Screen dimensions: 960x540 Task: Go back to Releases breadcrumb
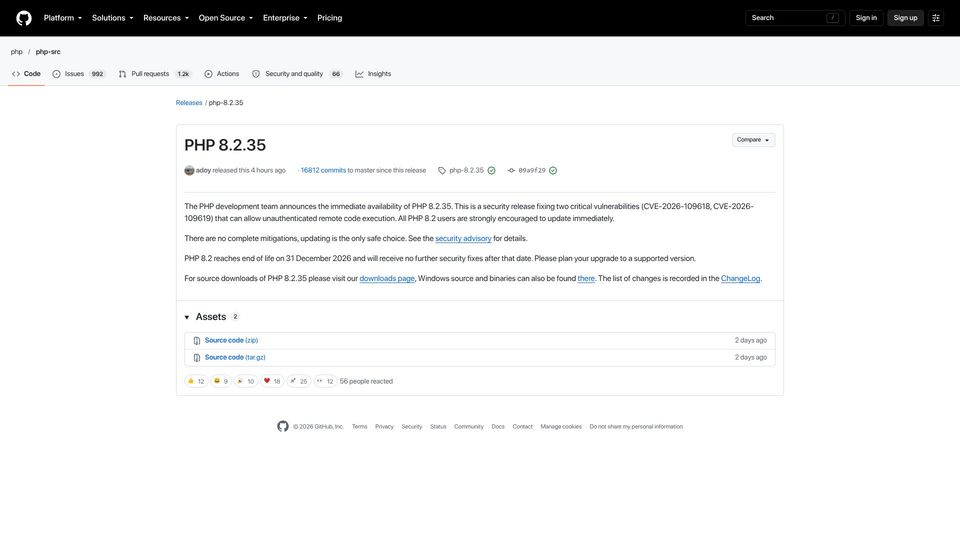point(189,103)
